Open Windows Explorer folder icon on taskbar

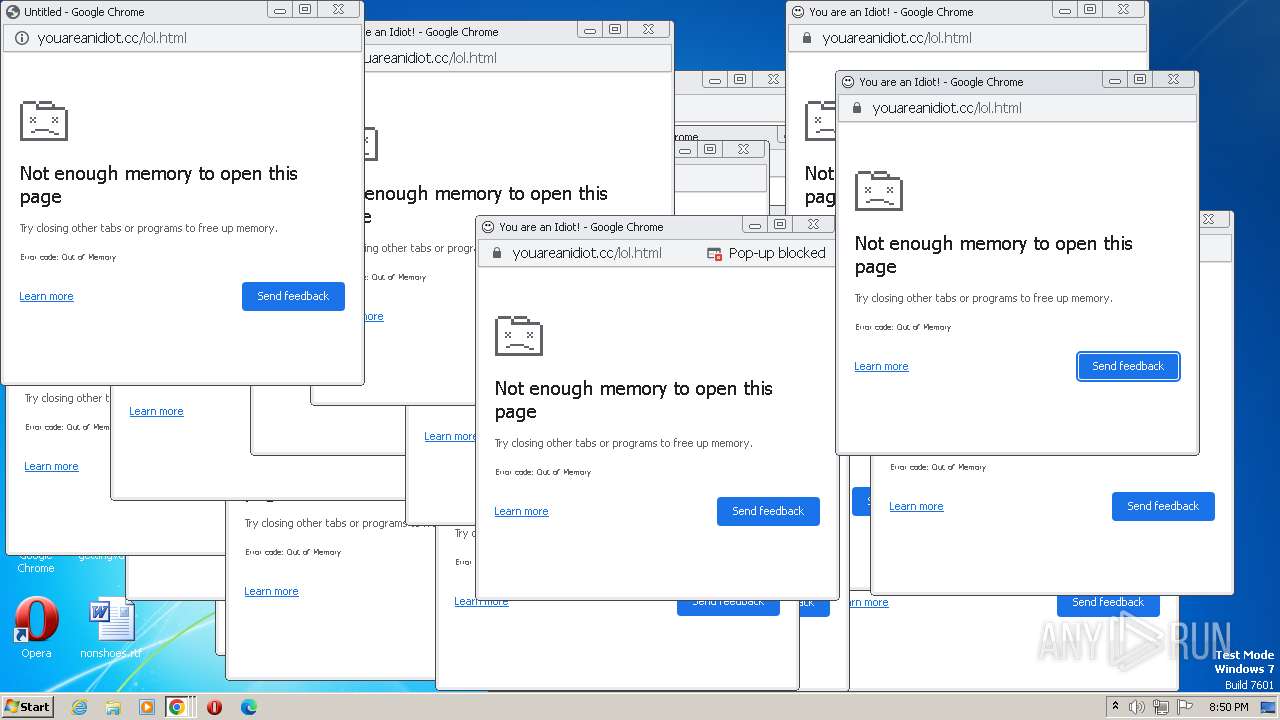tap(113, 707)
